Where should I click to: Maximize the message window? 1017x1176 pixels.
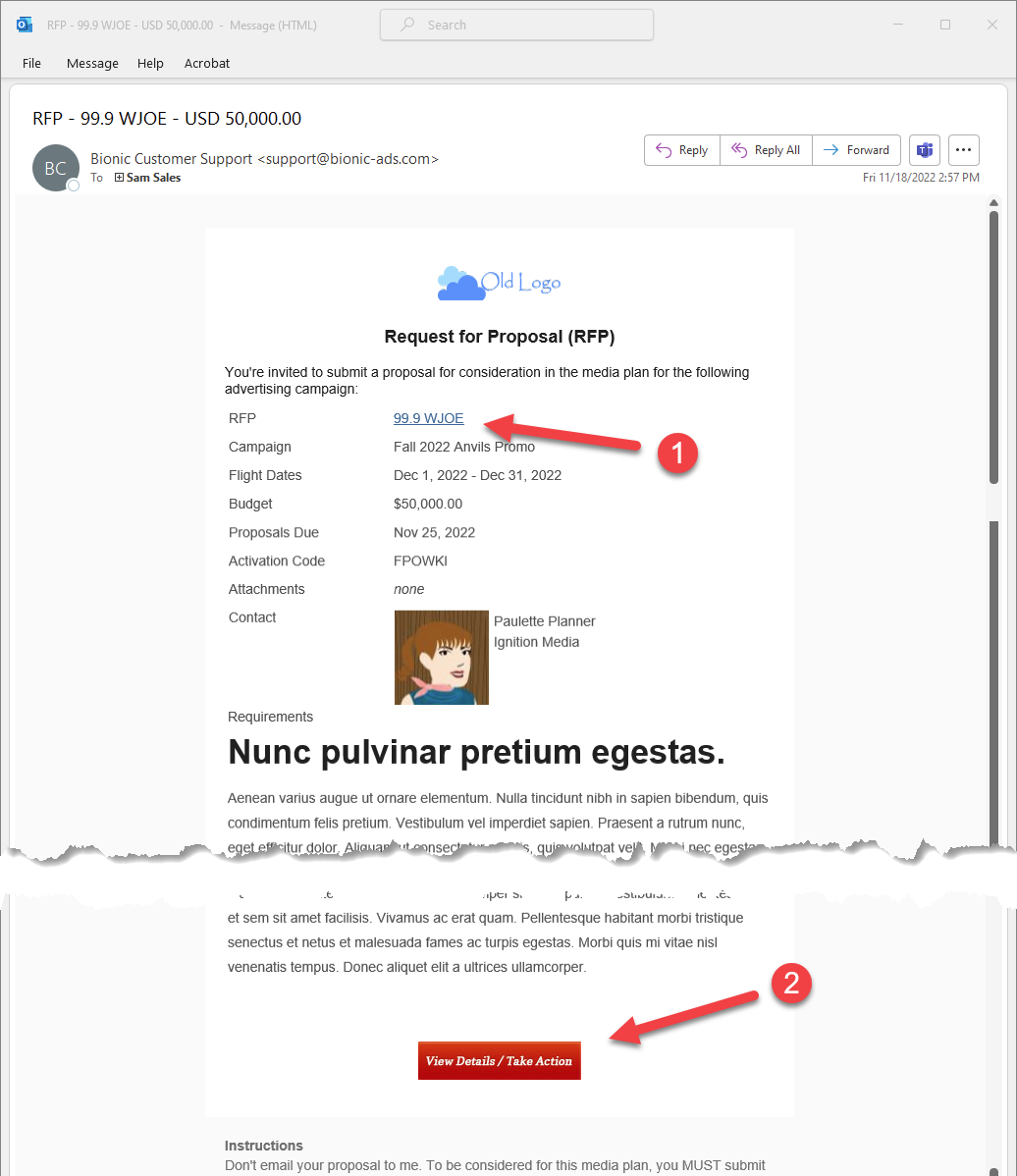tap(944, 26)
